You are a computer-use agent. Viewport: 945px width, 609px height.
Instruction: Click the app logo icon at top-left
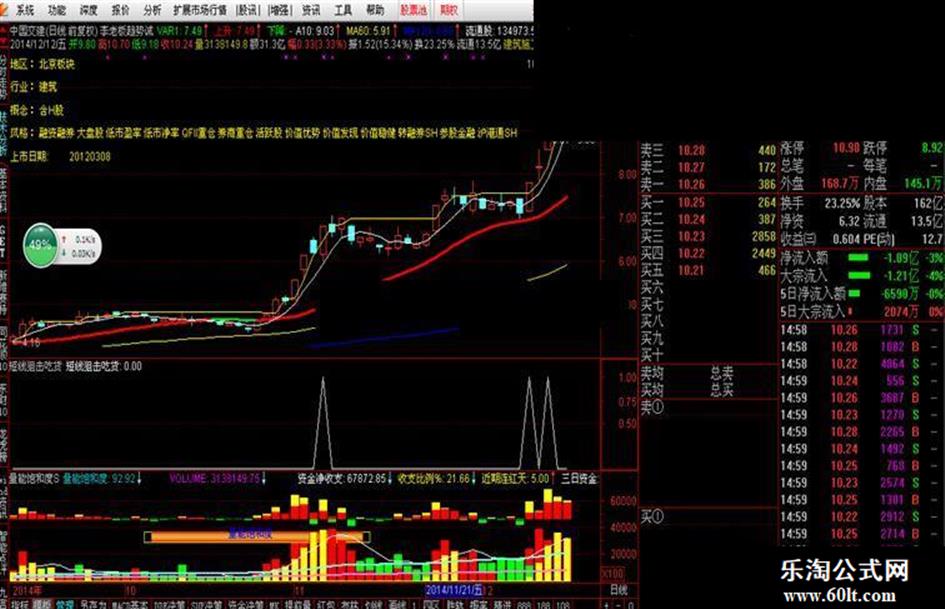pos(5,9)
